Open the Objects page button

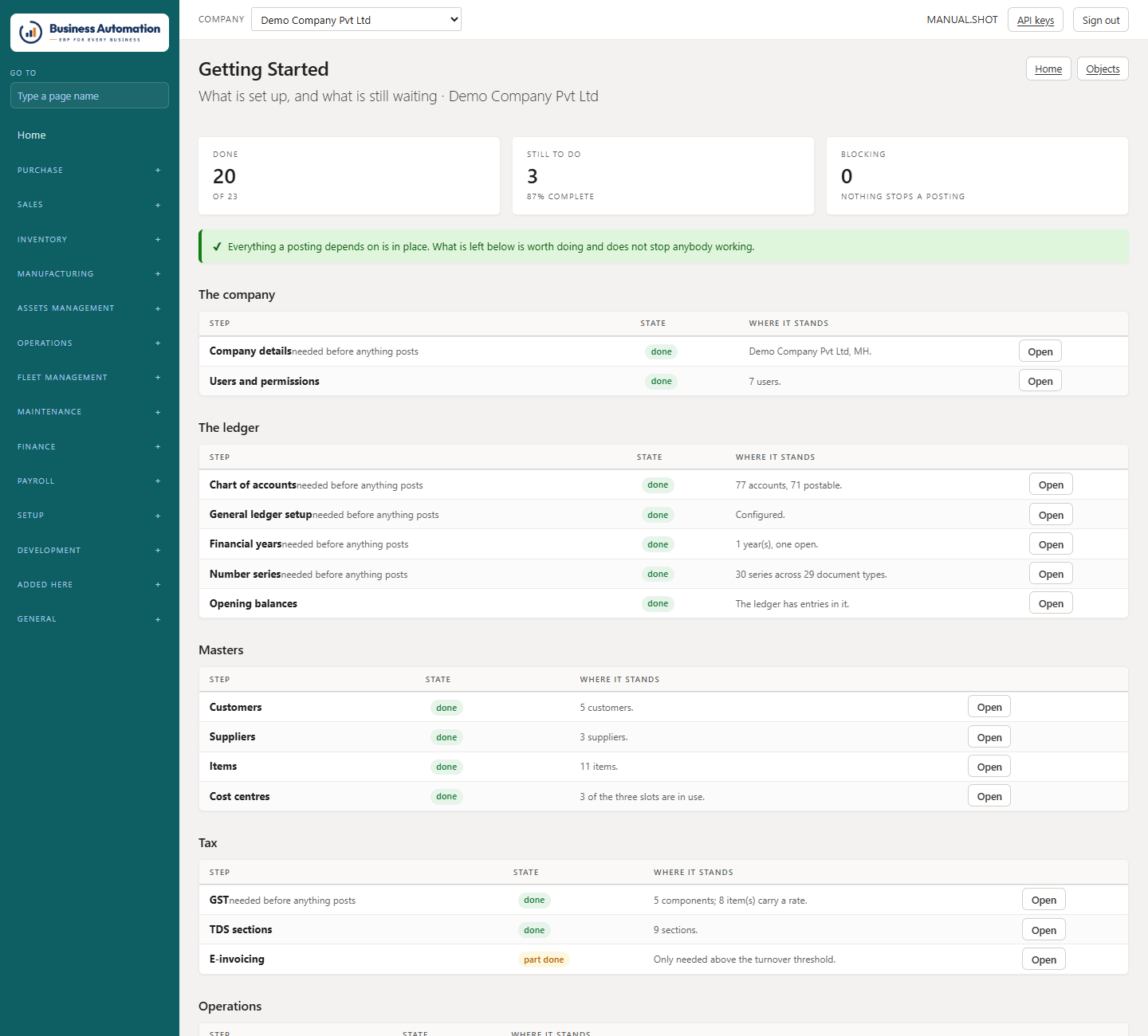click(x=1103, y=69)
